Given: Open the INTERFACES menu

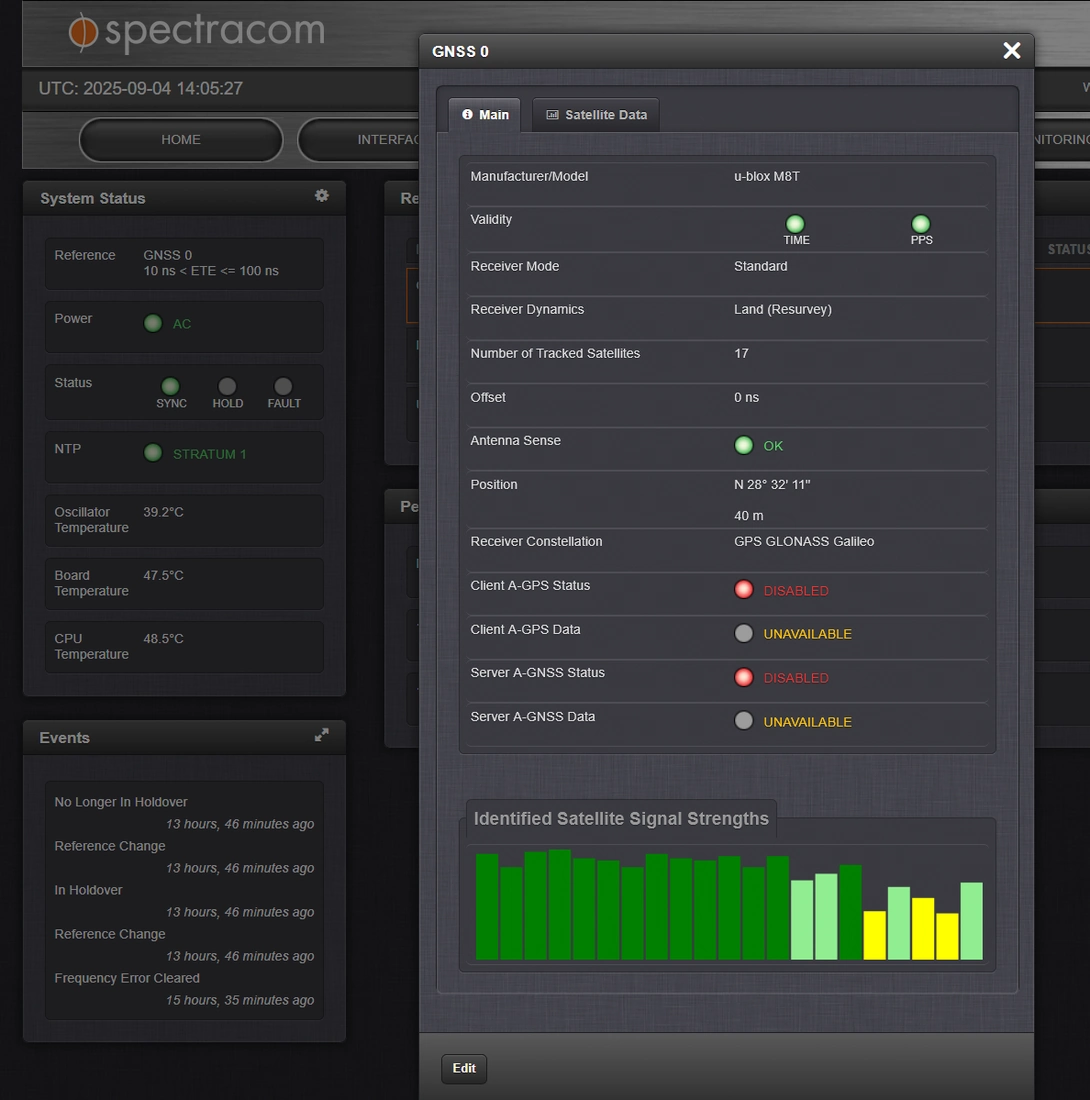Looking at the screenshot, I should pos(359,140).
